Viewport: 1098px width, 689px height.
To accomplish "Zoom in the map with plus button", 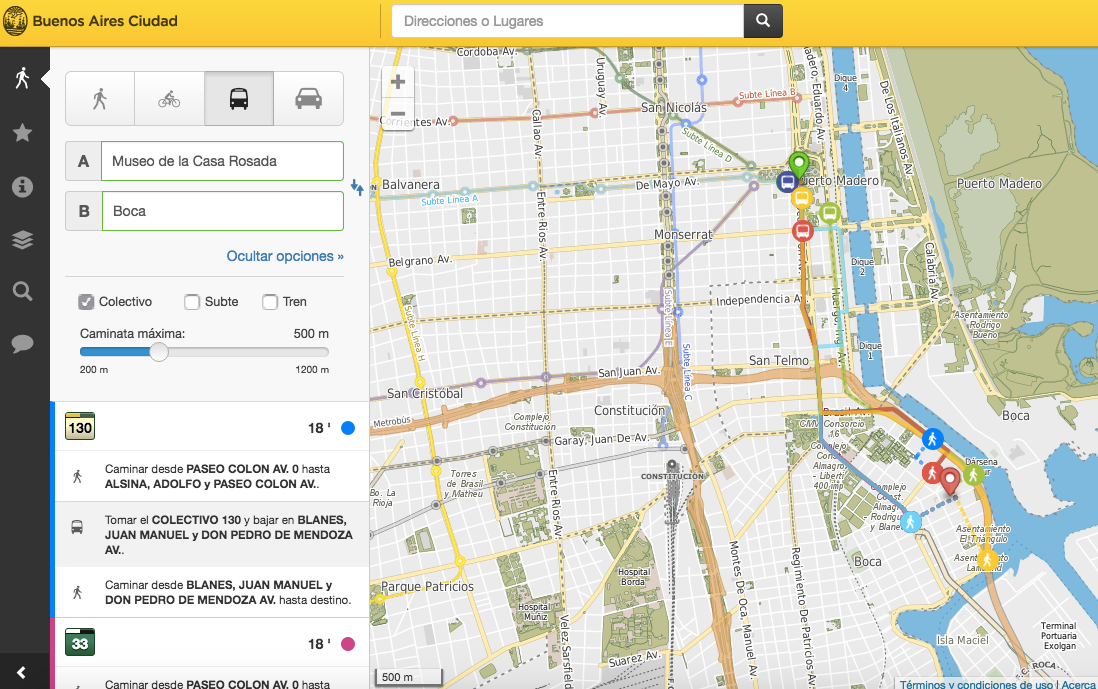I will point(398,81).
